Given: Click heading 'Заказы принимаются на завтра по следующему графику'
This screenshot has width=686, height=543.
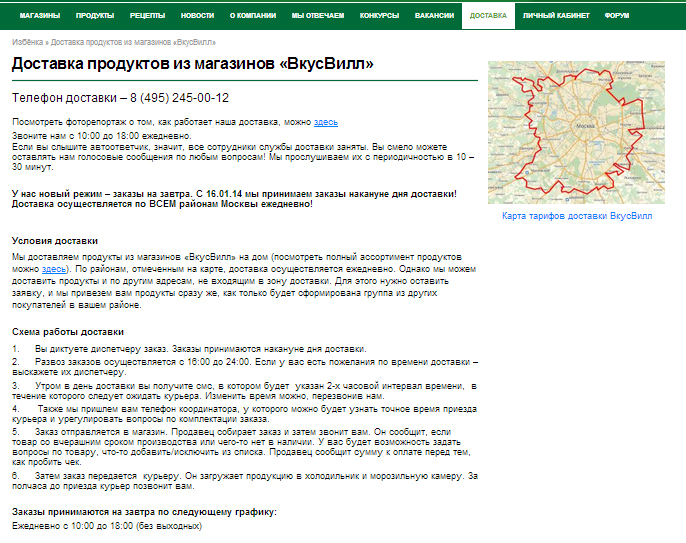Looking at the screenshot, I should tap(144, 512).
